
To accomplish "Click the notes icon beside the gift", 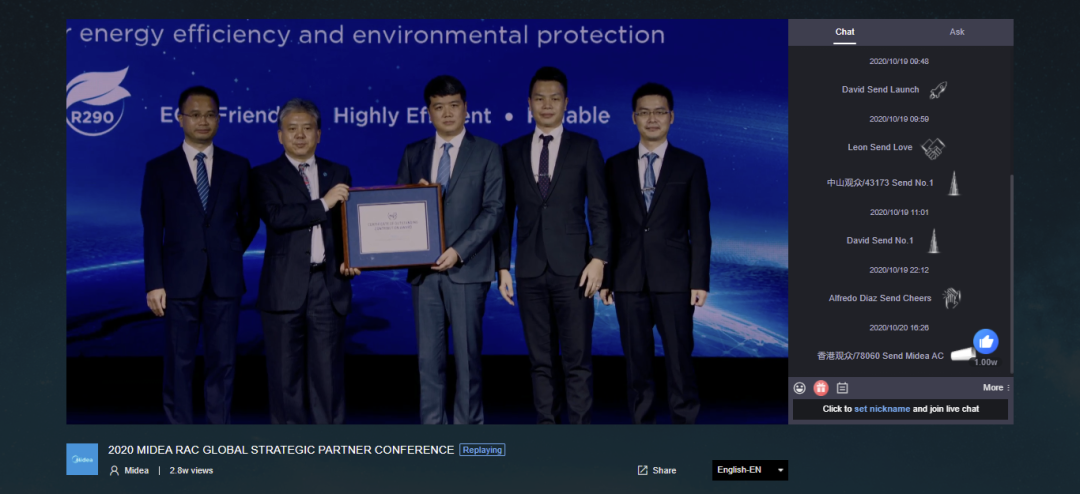I will click(842, 388).
